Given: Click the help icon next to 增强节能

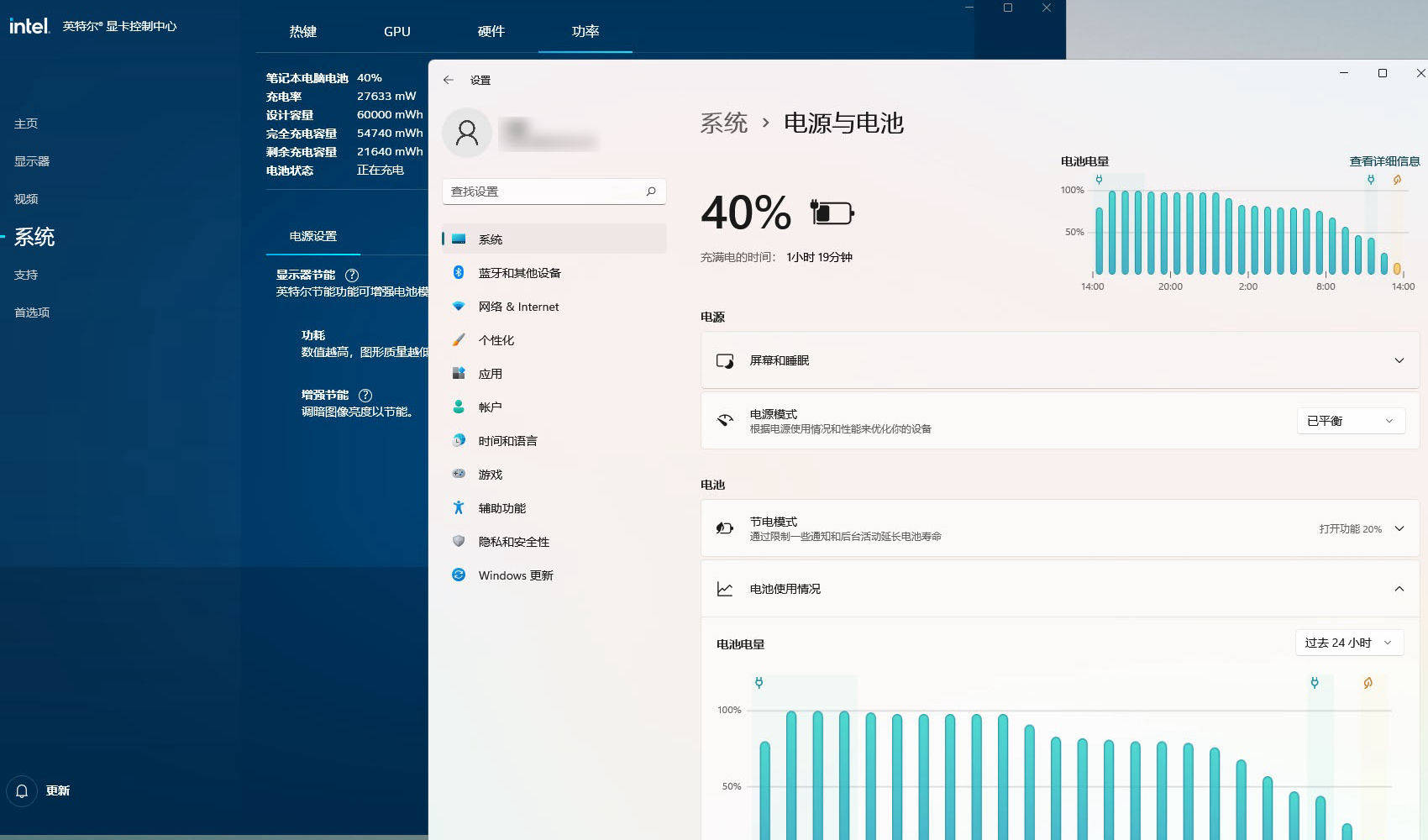Looking at the screenshot, I should 365,395.
